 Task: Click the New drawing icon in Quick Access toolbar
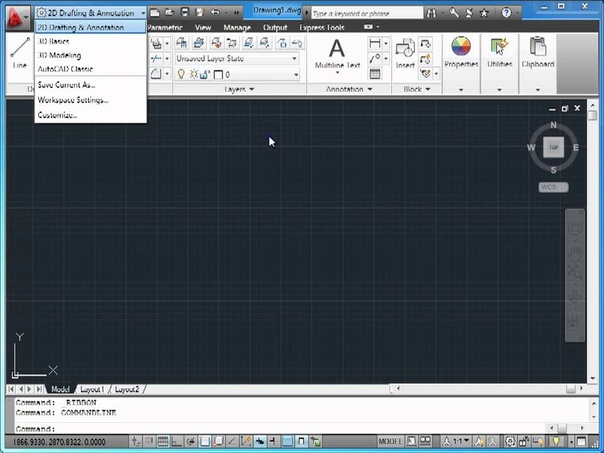pos(154,13)
